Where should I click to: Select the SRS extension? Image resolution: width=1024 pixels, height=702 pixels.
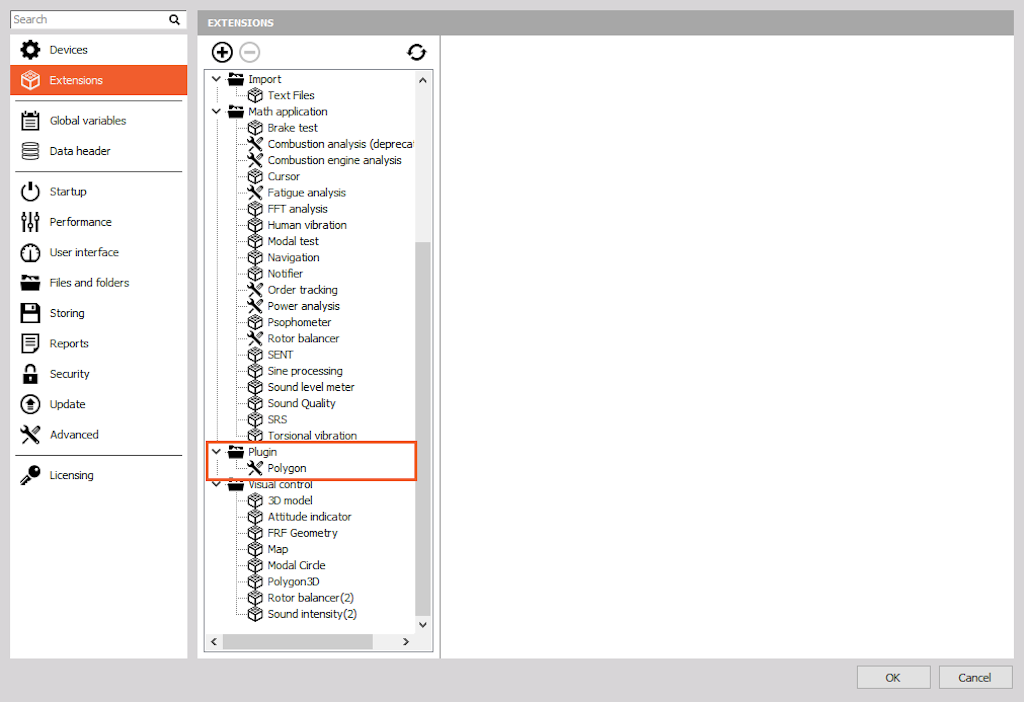click(x=277, y=419)
